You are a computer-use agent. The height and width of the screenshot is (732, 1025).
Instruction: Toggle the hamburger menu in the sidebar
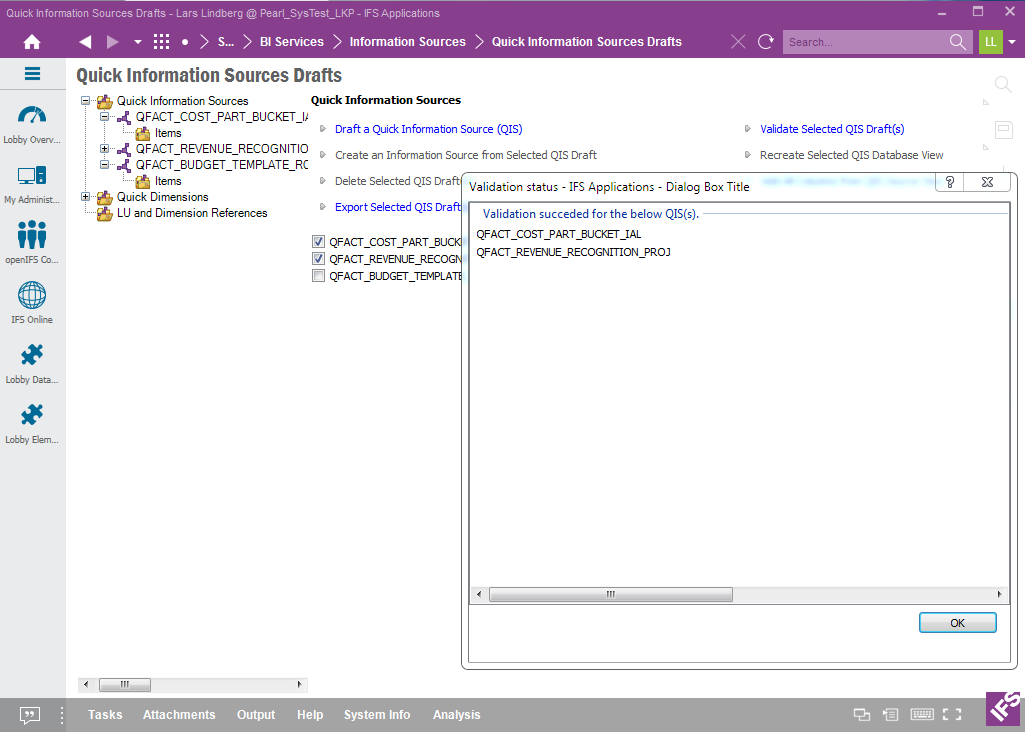(x=32, y=74)
